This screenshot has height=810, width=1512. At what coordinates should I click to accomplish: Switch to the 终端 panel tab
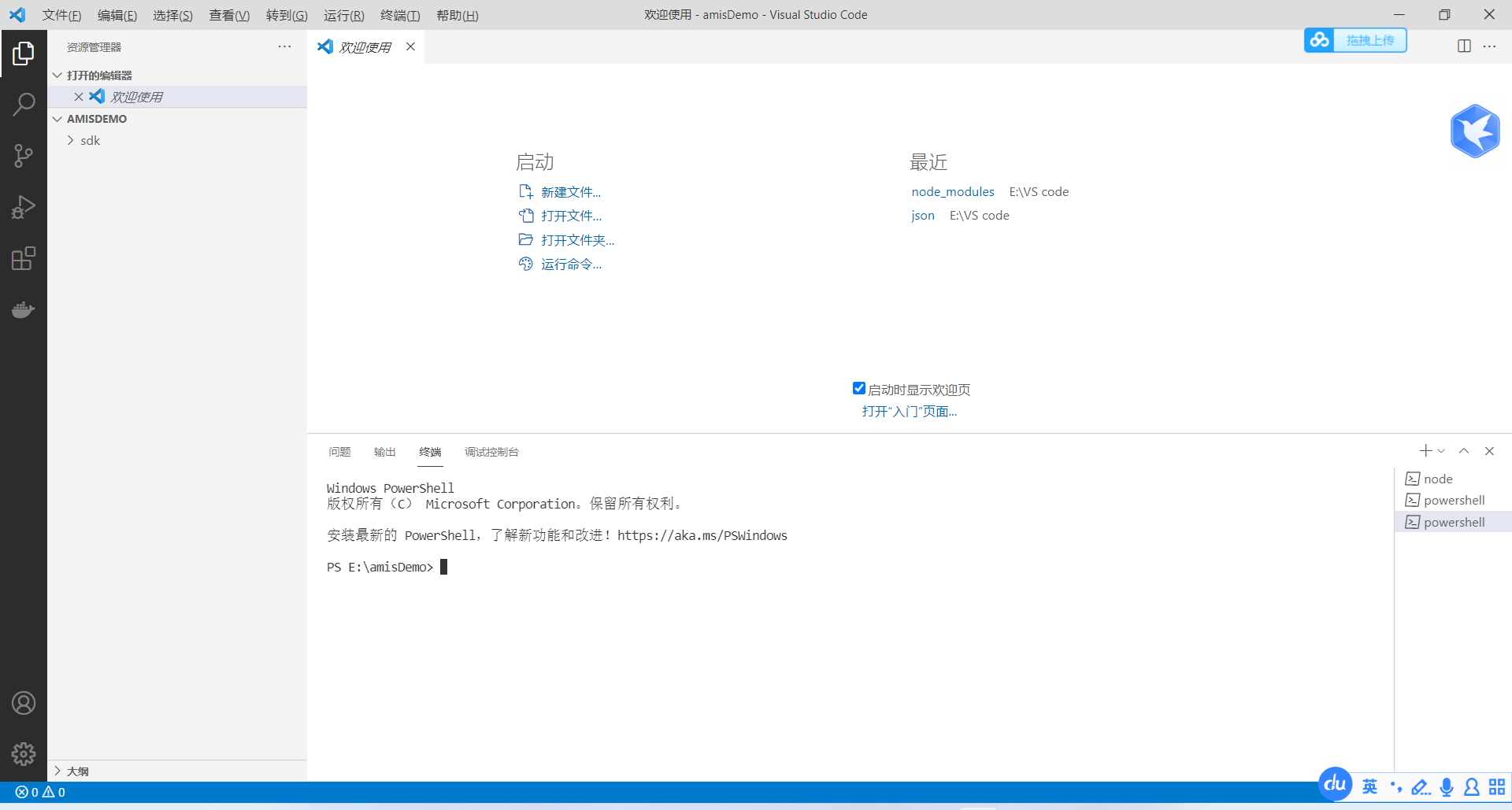430,452
